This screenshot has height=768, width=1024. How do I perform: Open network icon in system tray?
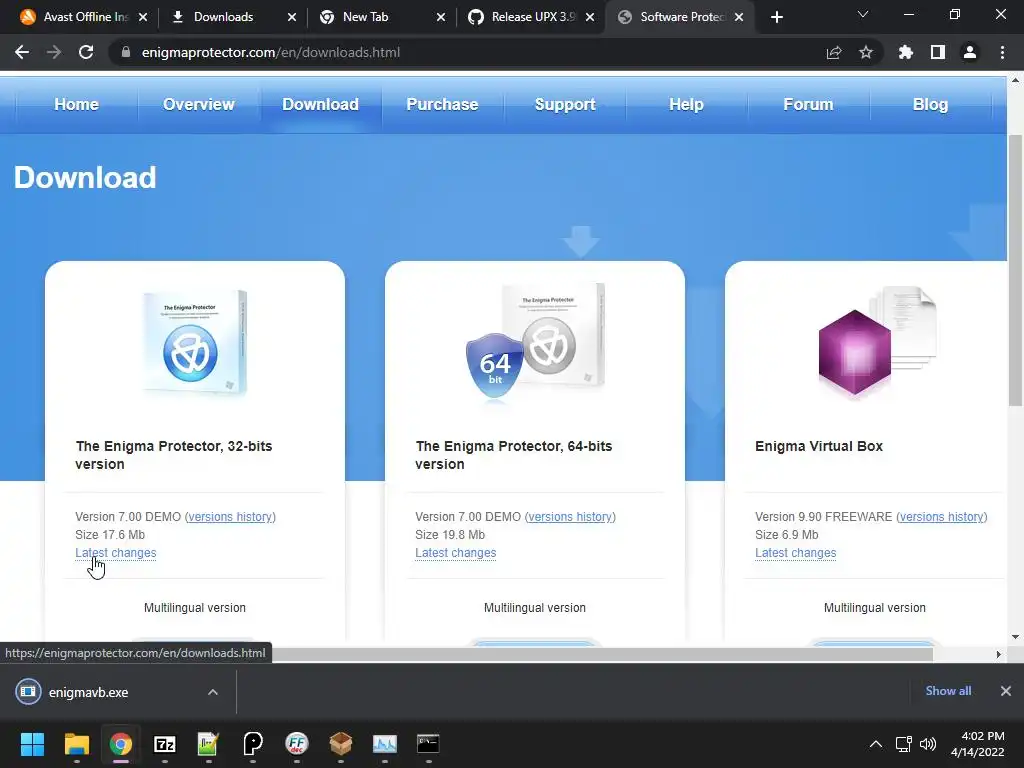click(903, 744)
